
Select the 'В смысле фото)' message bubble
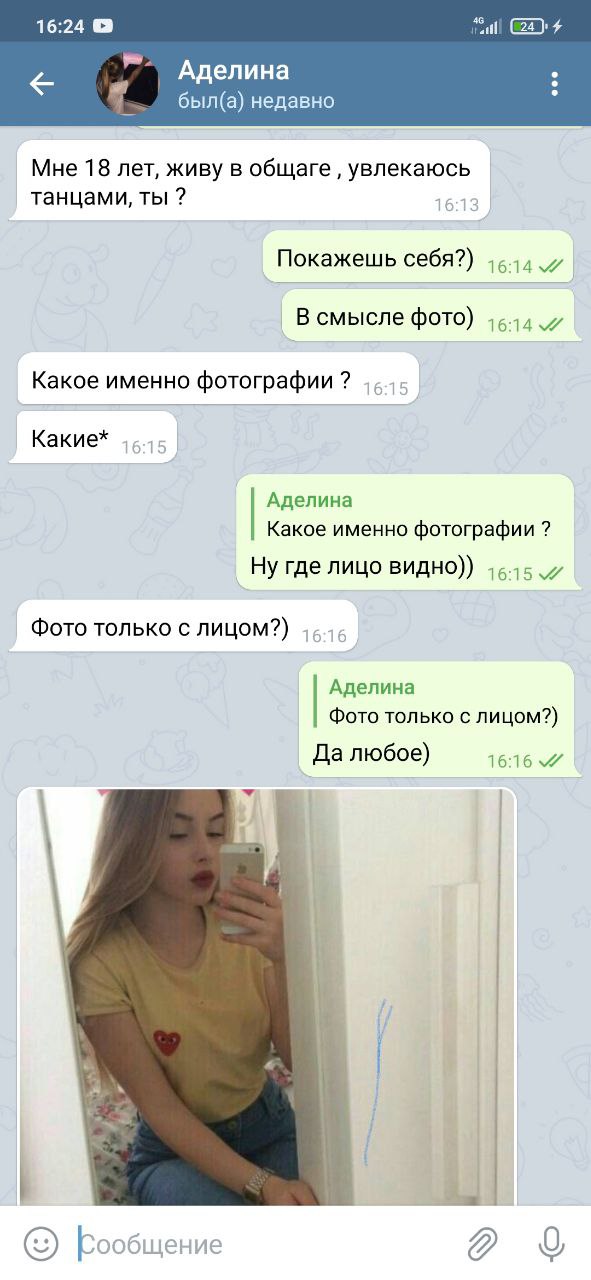pyautogui.click(x=428, y=316)
